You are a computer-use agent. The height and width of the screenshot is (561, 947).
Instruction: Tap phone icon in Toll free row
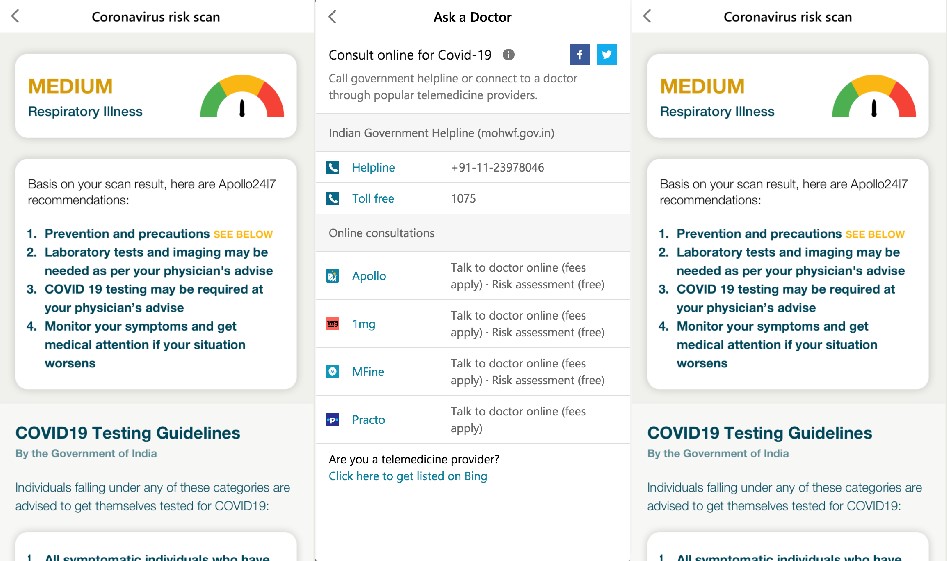(x=333, y=198)
